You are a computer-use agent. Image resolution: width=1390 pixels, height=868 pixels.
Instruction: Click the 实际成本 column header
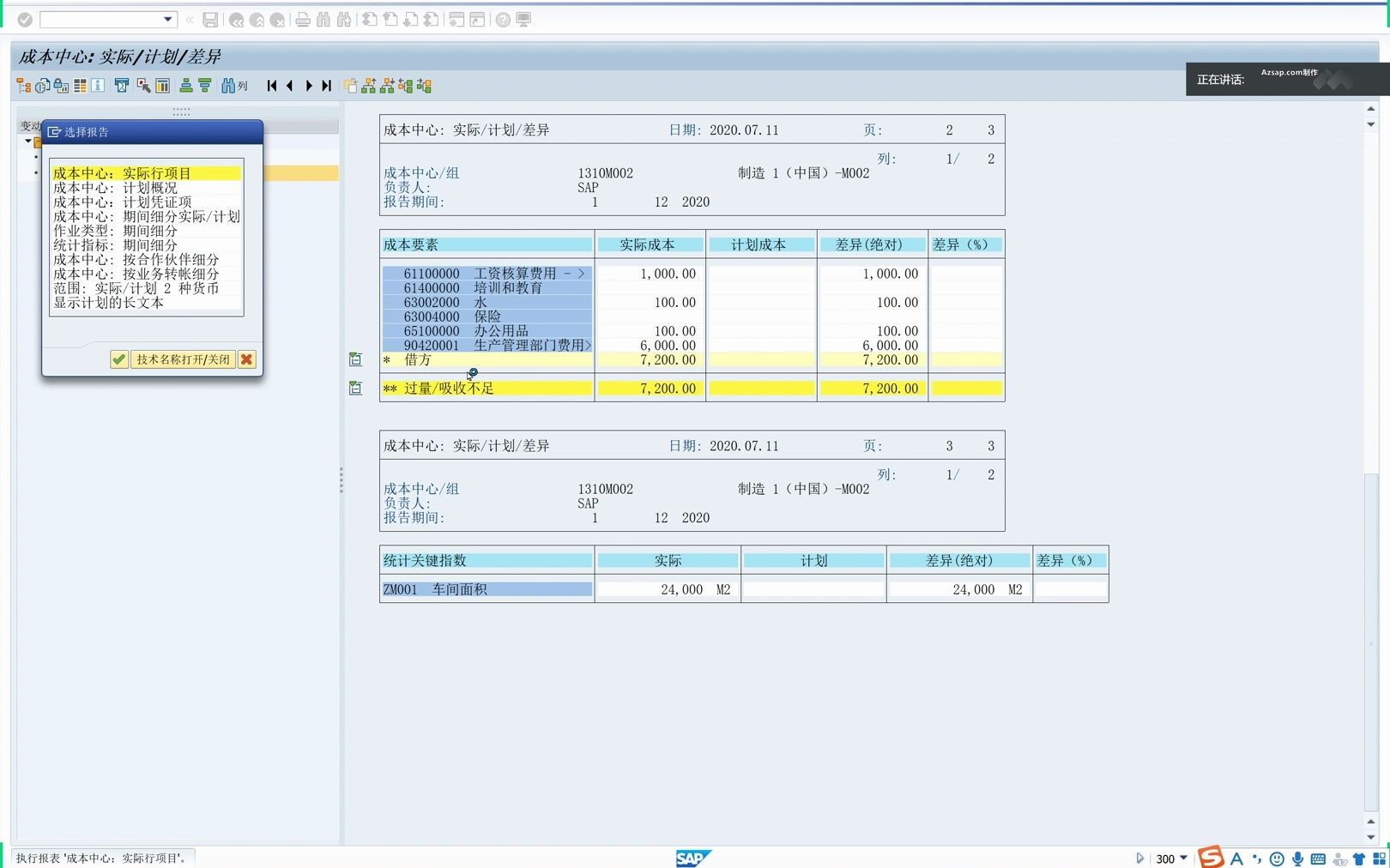click(x=650, y=244)
